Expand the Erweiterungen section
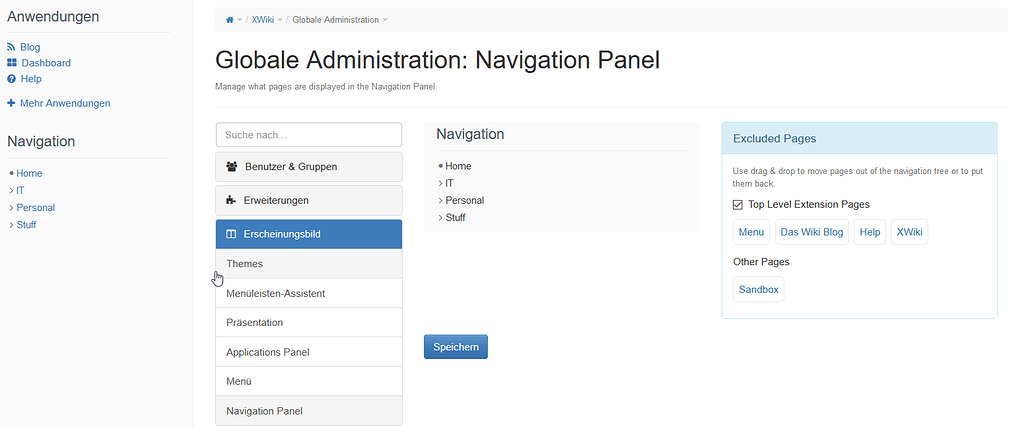The width and height of the screenshot is (1024, 429). [309, 200]
